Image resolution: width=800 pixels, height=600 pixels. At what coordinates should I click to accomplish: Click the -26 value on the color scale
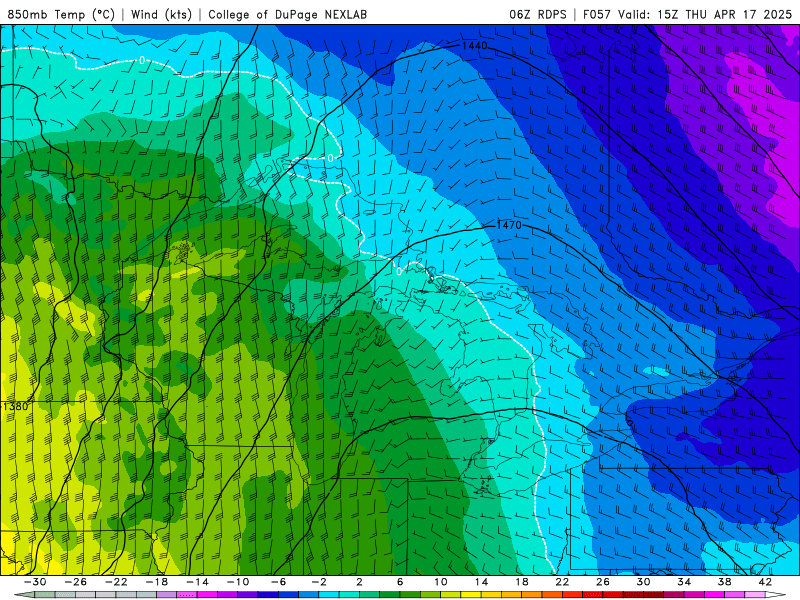(76, 582)
